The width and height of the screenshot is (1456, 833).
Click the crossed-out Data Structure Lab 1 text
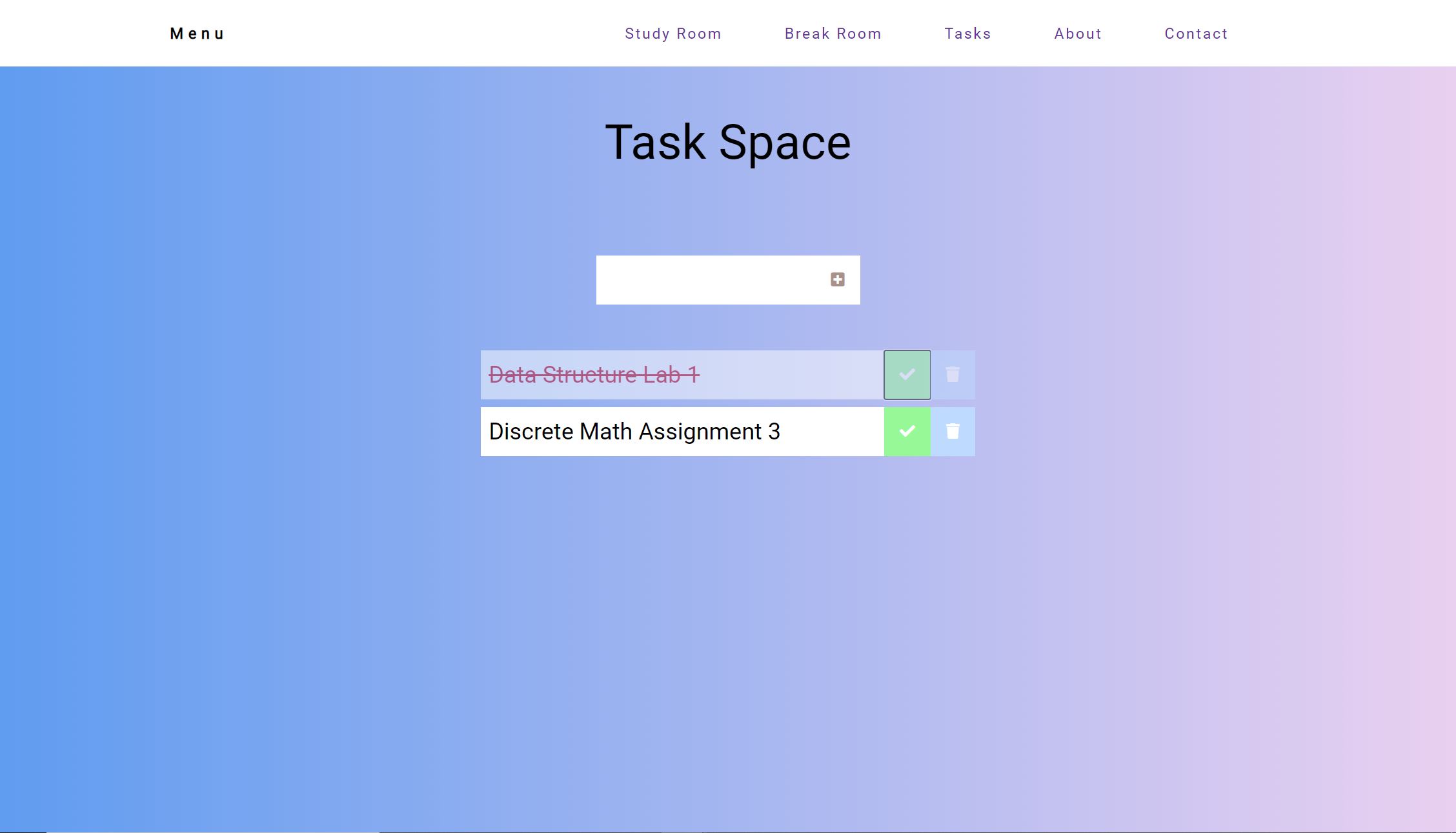(x=594, y=374)
